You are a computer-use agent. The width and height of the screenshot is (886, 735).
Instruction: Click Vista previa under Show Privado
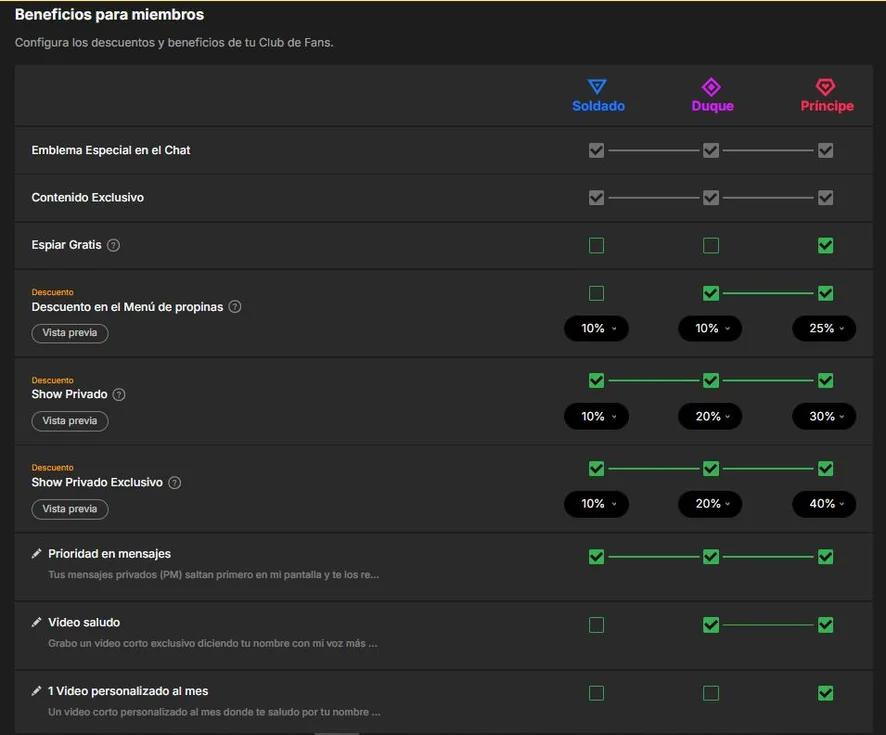point(70,421)
